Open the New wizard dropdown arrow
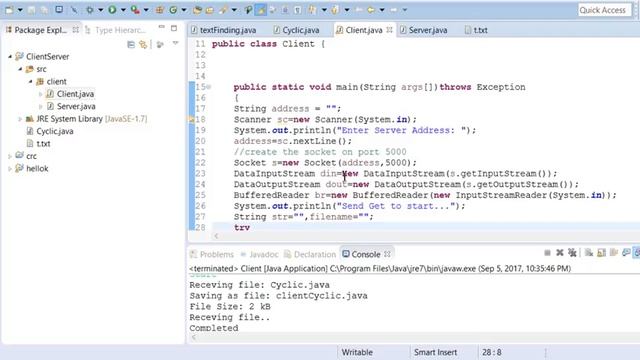 (x=20, y=10)
